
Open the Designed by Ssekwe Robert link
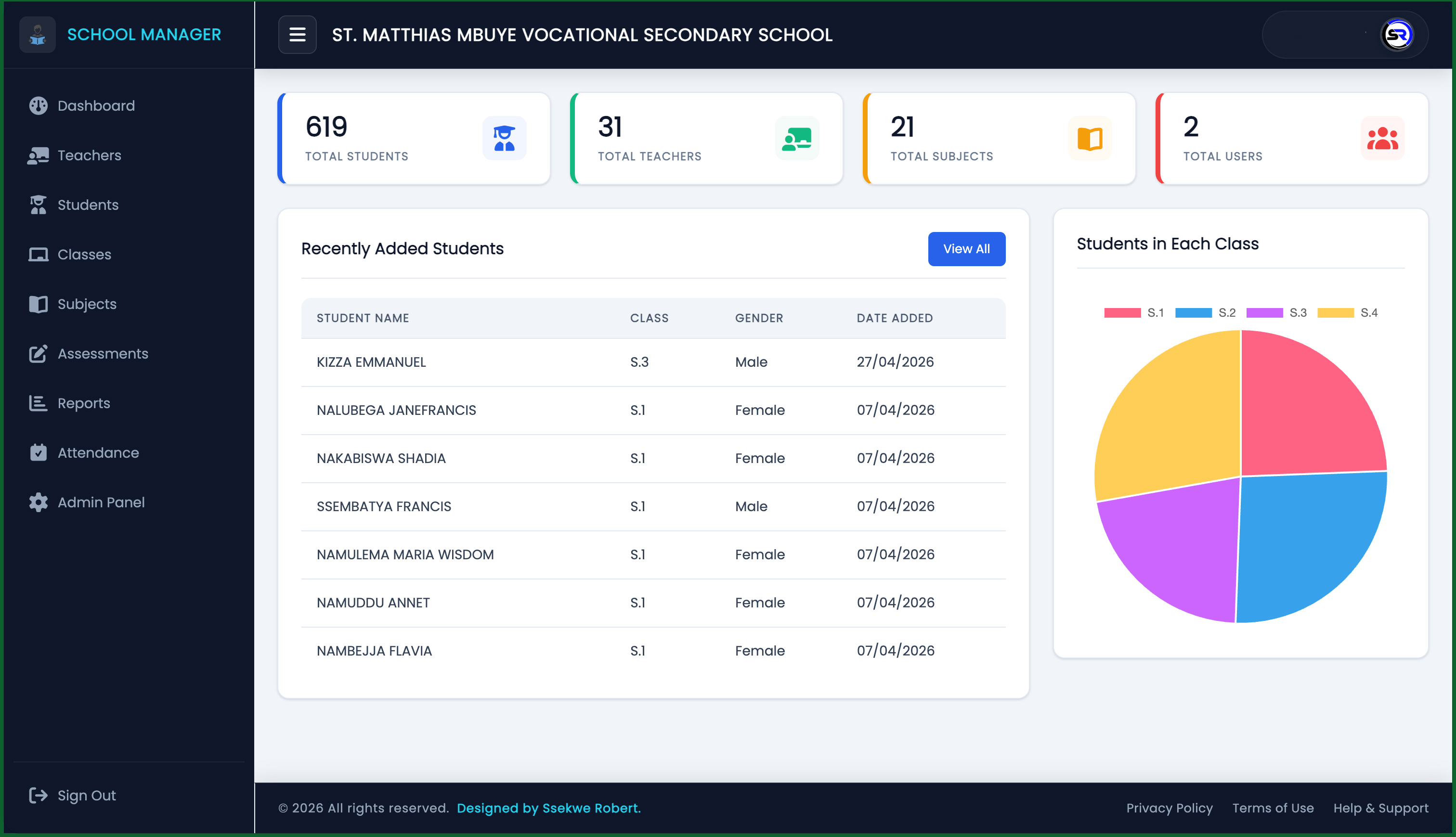pos(548,808)
